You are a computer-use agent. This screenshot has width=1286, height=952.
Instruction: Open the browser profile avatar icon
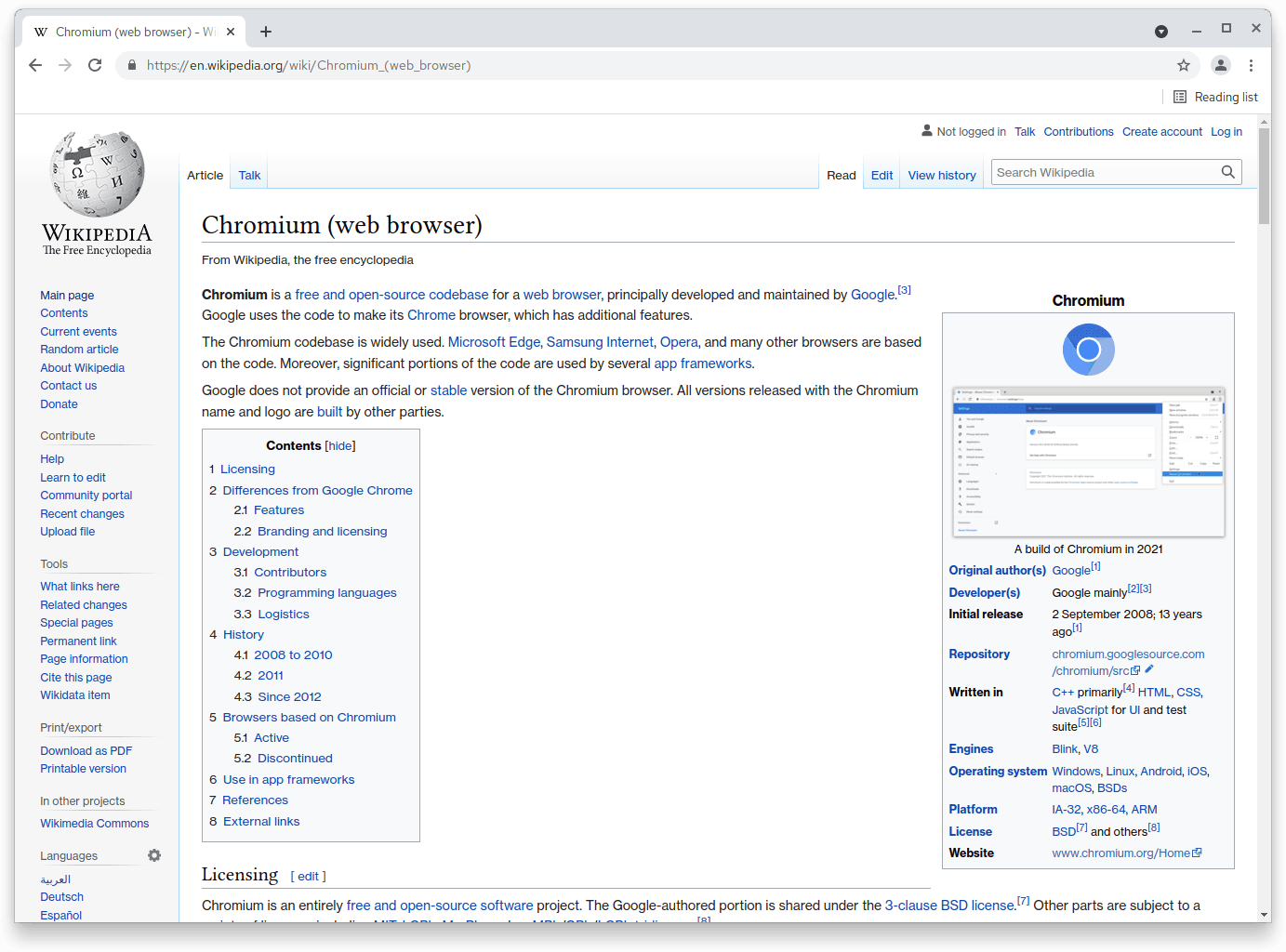tap(1220, 65)
